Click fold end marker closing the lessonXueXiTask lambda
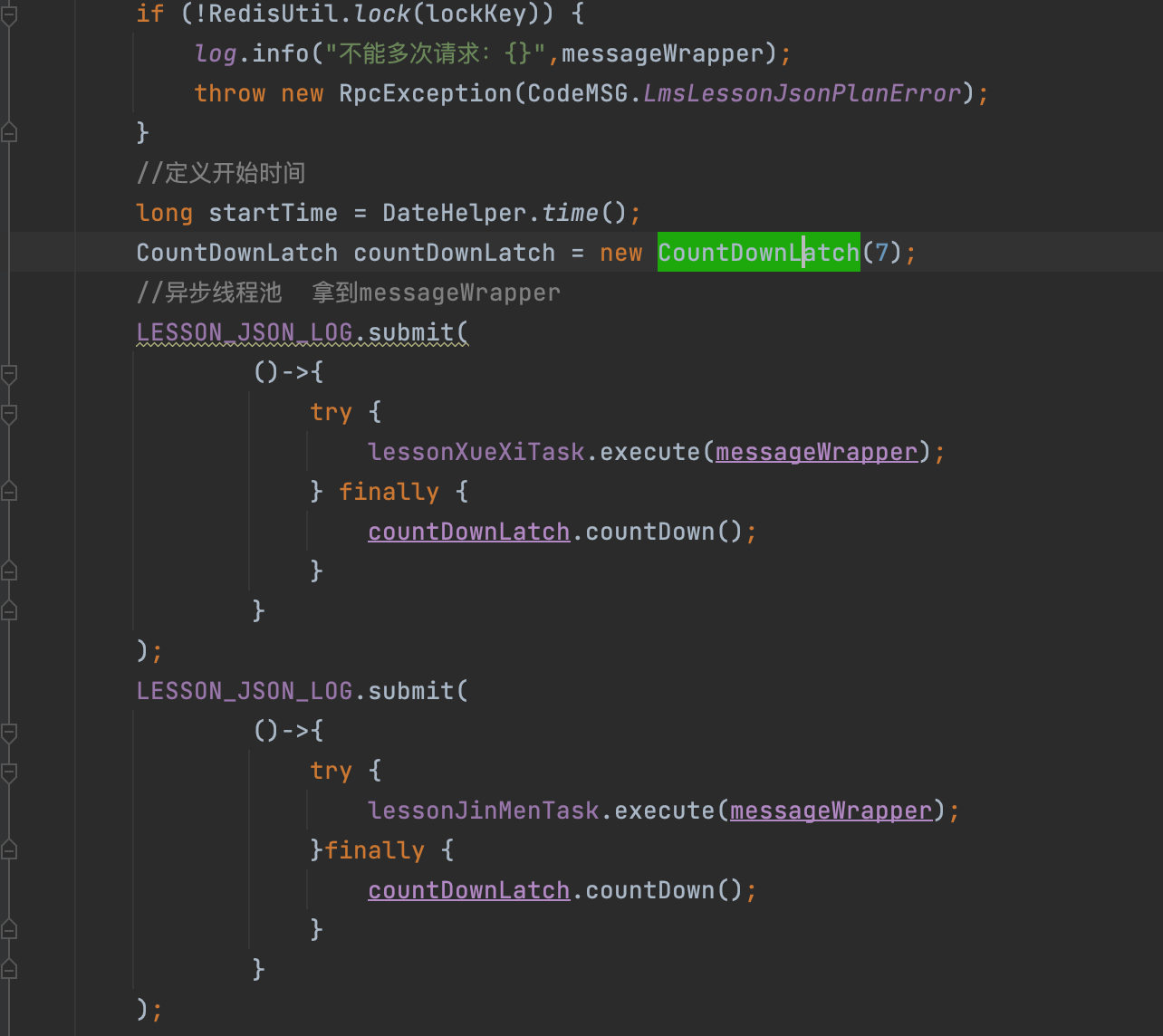This screenshot has height=1036, width=1163. [x=9, y=611]
